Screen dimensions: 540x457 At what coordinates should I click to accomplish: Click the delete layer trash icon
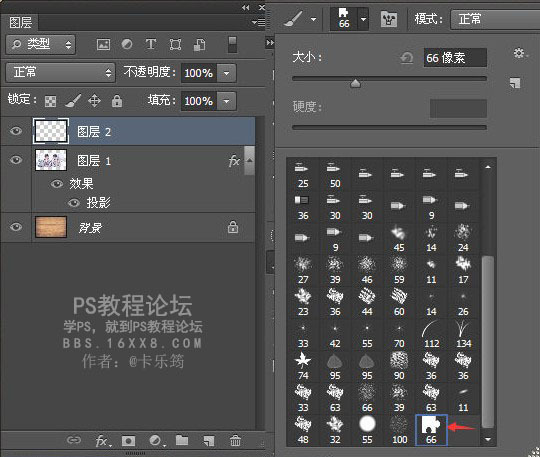(235, 440)
